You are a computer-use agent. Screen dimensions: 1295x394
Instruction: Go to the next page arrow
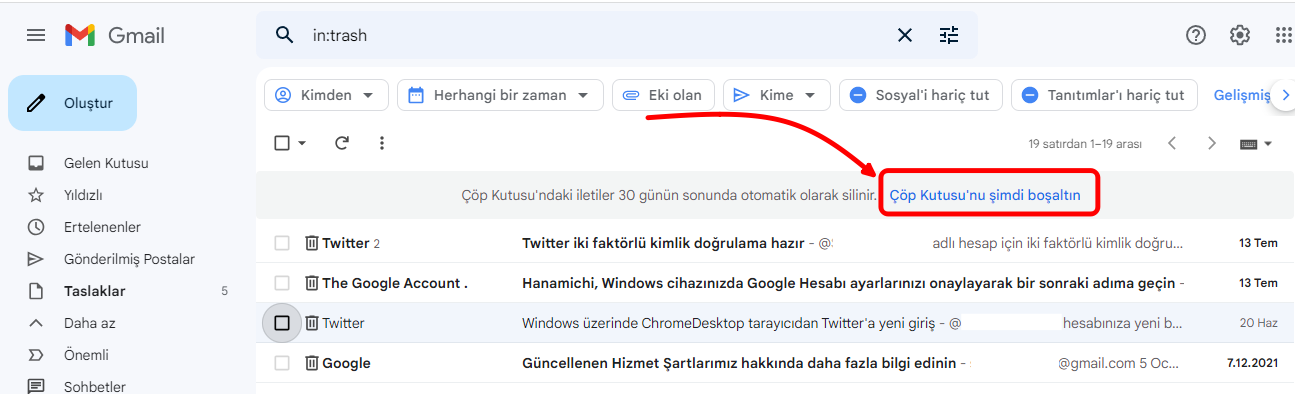tap(1212, 143)
